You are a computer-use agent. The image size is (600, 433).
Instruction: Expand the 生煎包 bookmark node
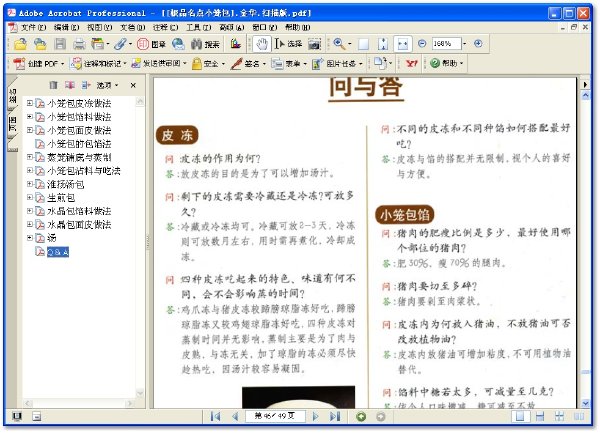(x=29, y=197)
